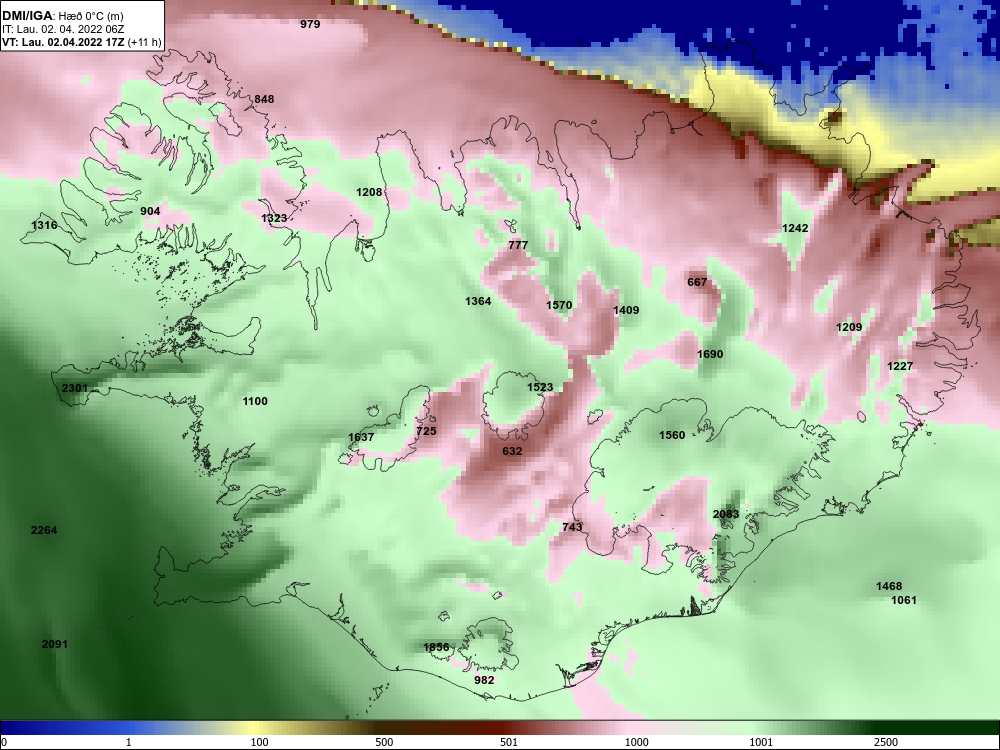
Task: Click the 2264 value over the ocean
Action: (x=44, y=530)
